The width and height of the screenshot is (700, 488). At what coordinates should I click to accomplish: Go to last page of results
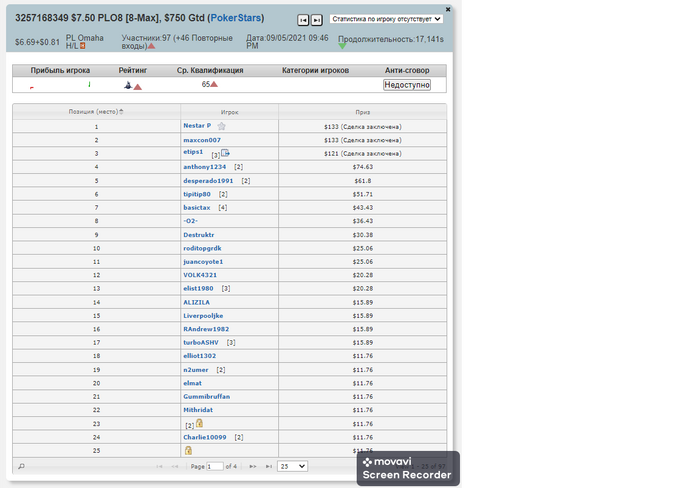pyautogui.click(x=269, y=466)
